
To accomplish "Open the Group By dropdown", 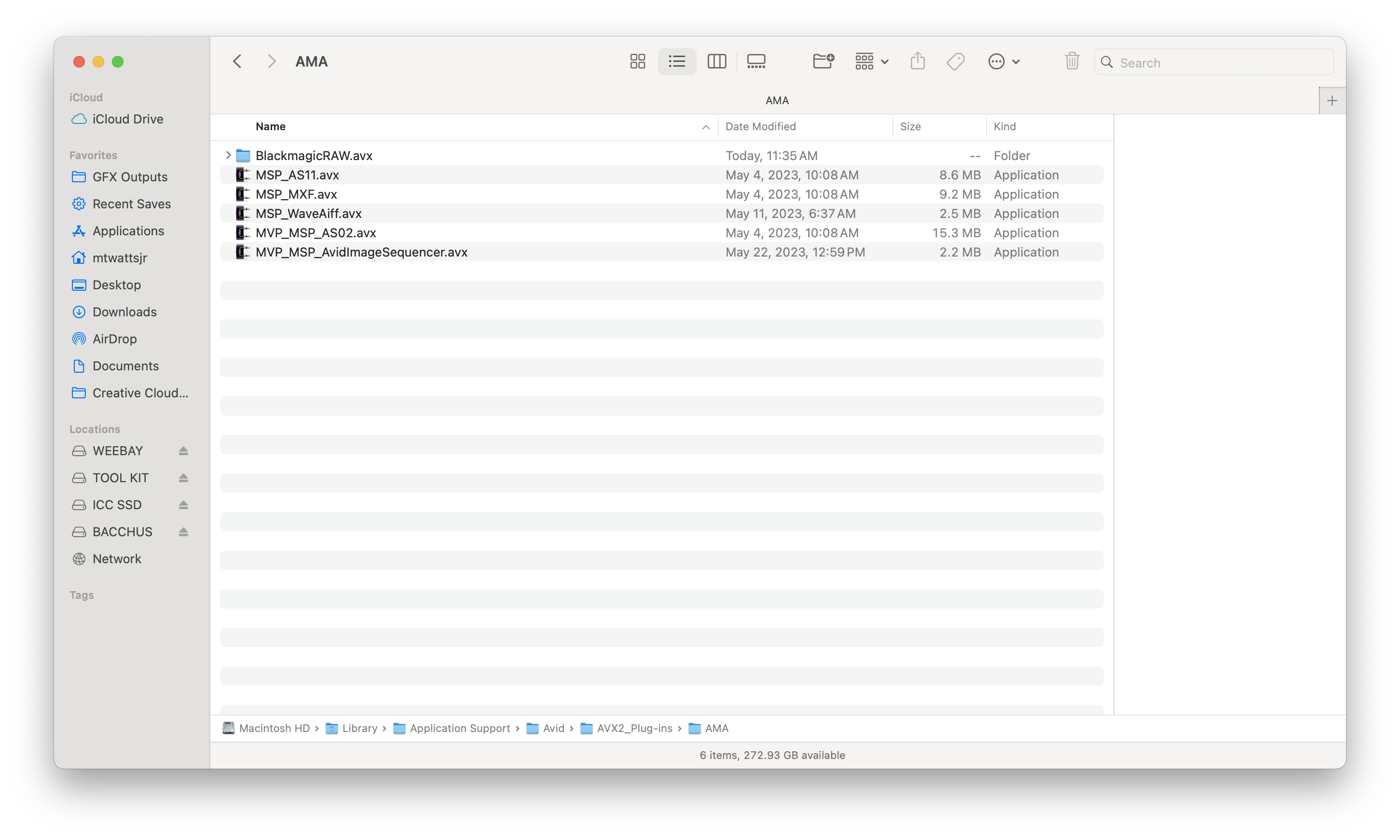I will [871, 61].
